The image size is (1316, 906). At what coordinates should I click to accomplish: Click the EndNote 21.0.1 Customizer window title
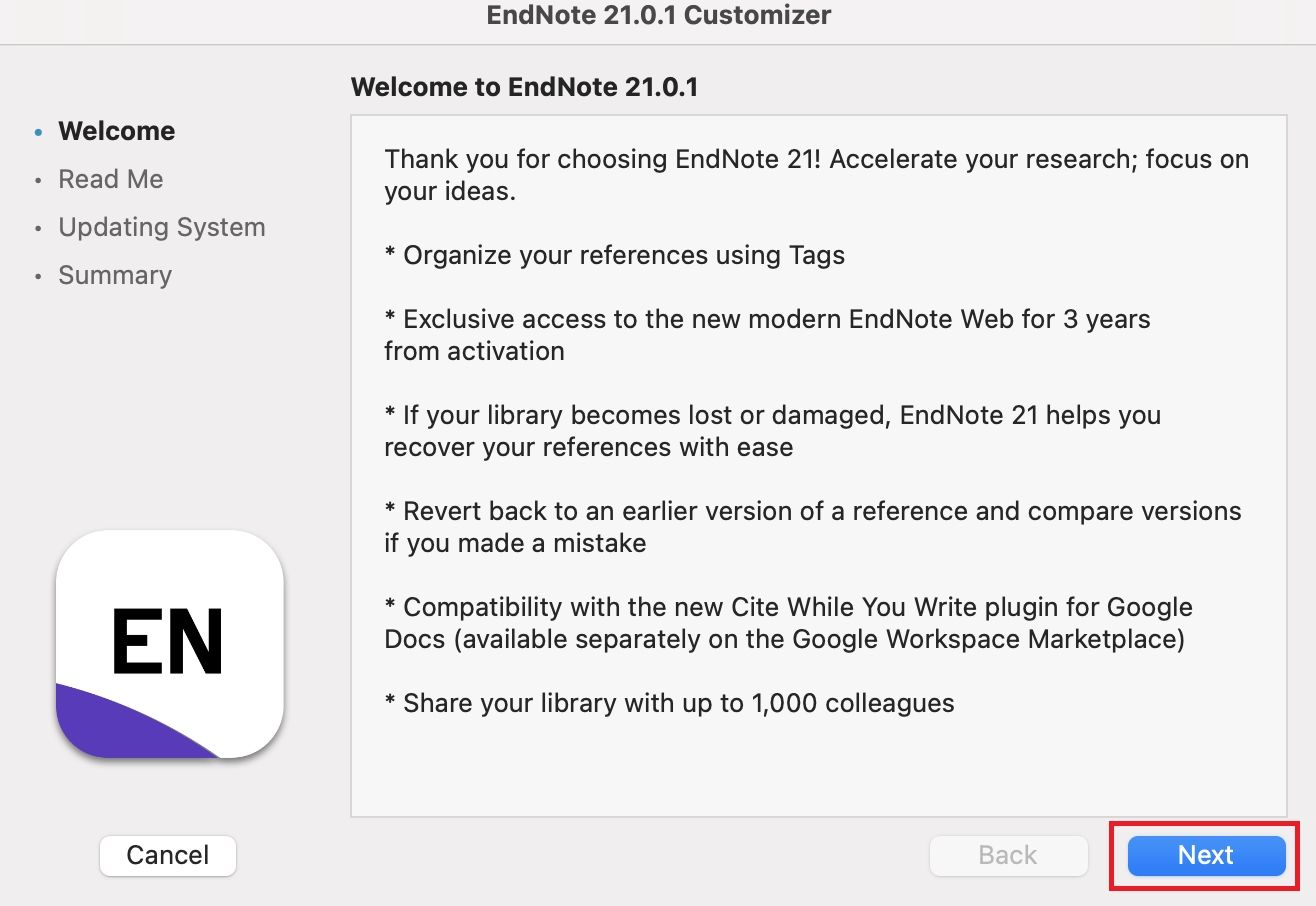(x=658, y=15)
